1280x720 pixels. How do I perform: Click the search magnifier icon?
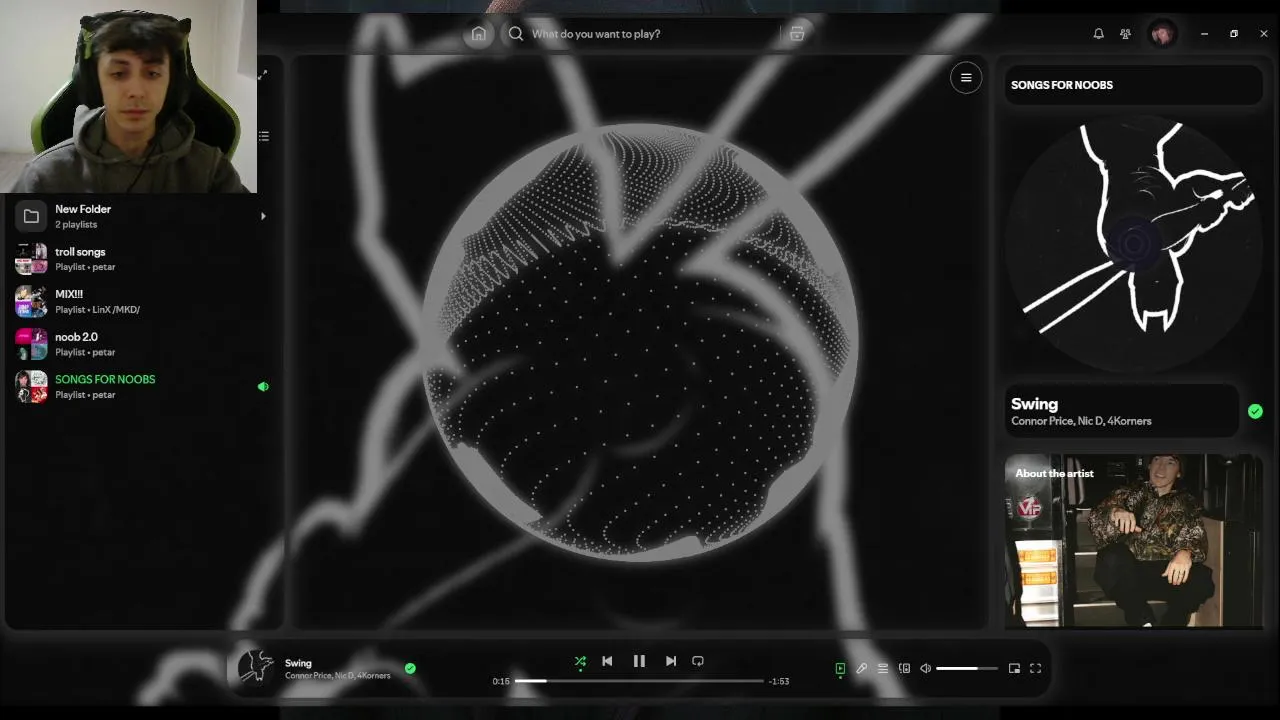point(516,34)
